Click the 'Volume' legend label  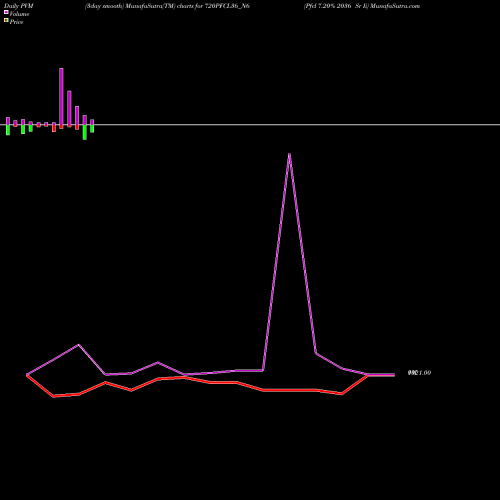pos(19,14)
